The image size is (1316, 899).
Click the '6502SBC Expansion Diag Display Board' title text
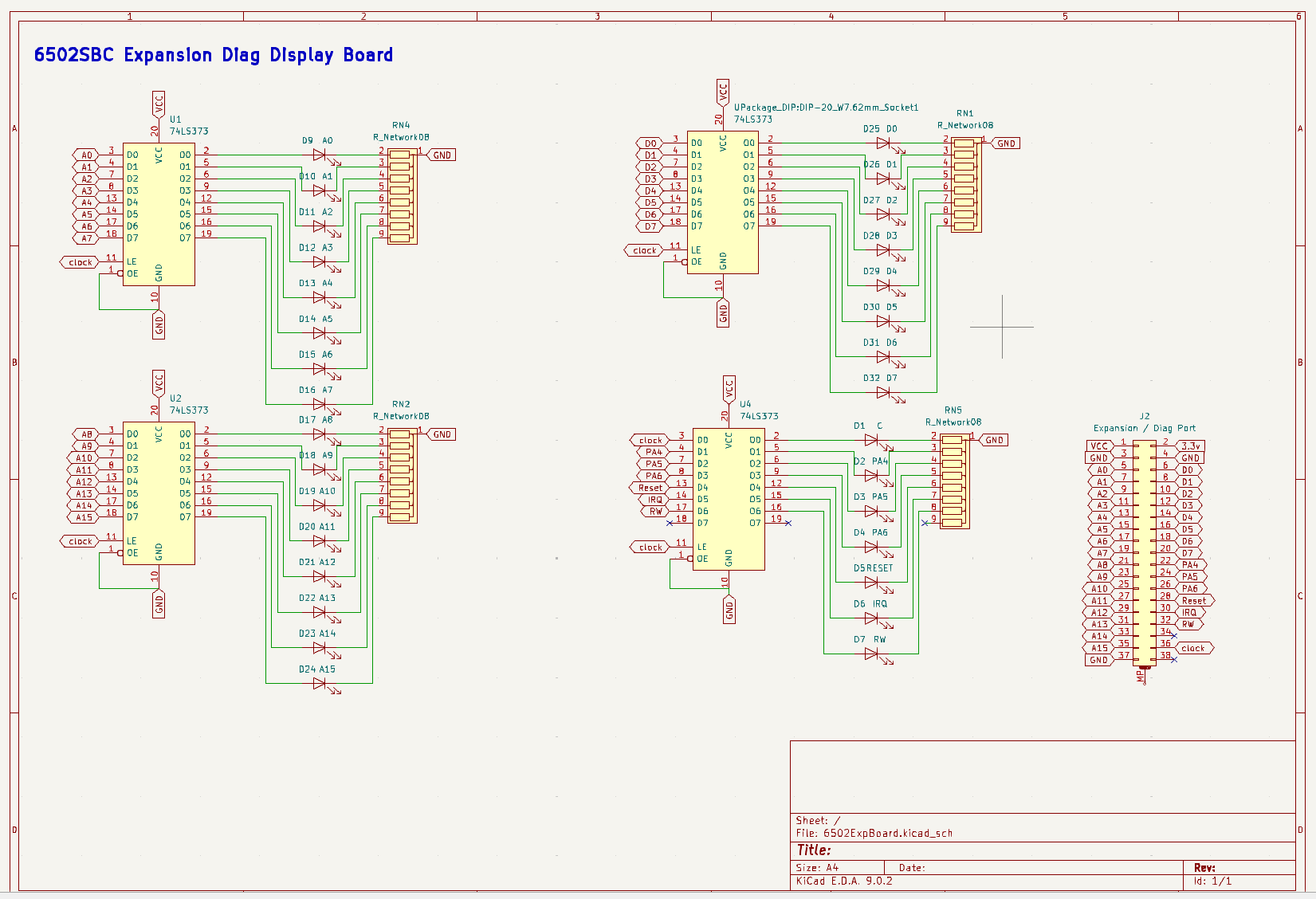pos(213,55)
